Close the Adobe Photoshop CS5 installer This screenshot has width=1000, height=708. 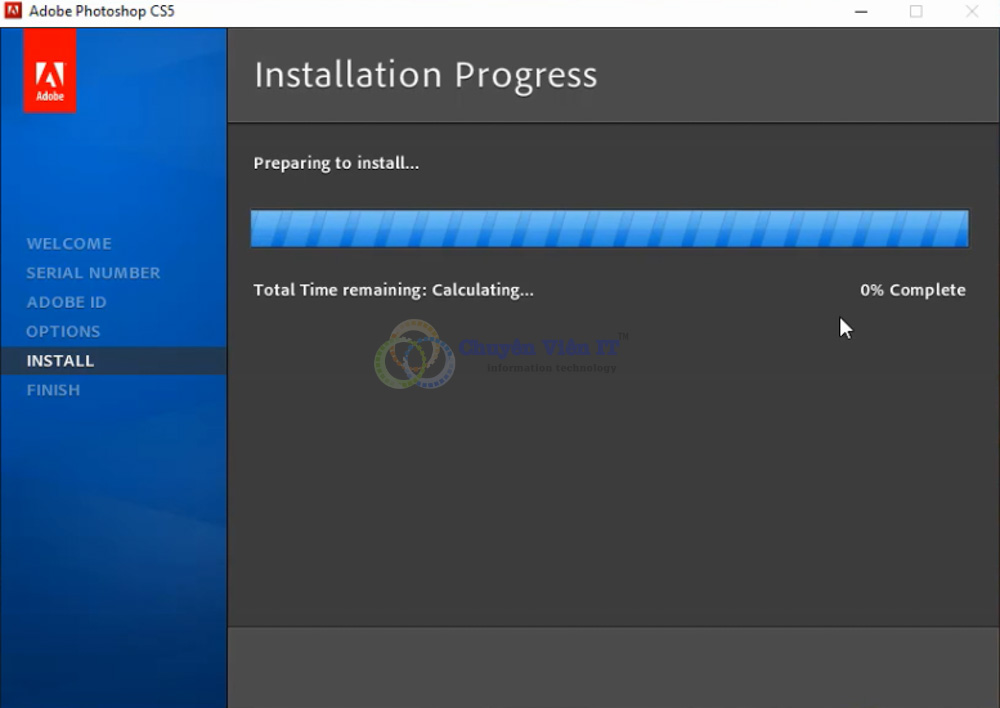[x=971, y=12]
